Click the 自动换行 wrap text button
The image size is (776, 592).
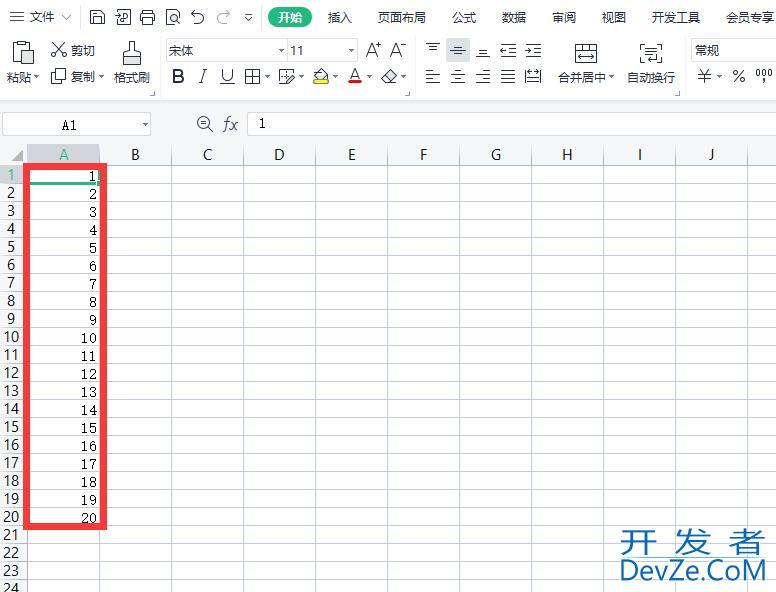coord(651,63)
